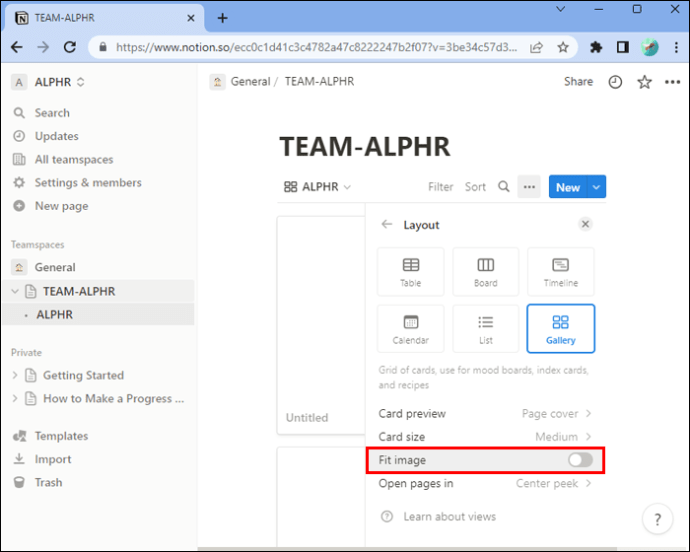Close the Layout panel

[x=585, y=224]
